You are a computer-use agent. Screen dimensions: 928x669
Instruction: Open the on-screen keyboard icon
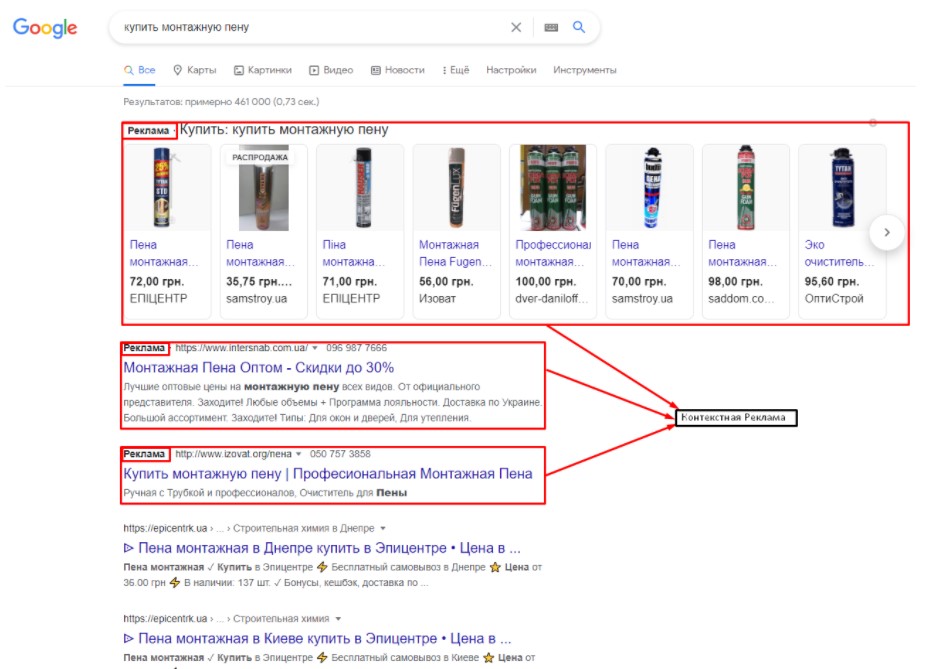pyautogui.click(x=551, y=27)
